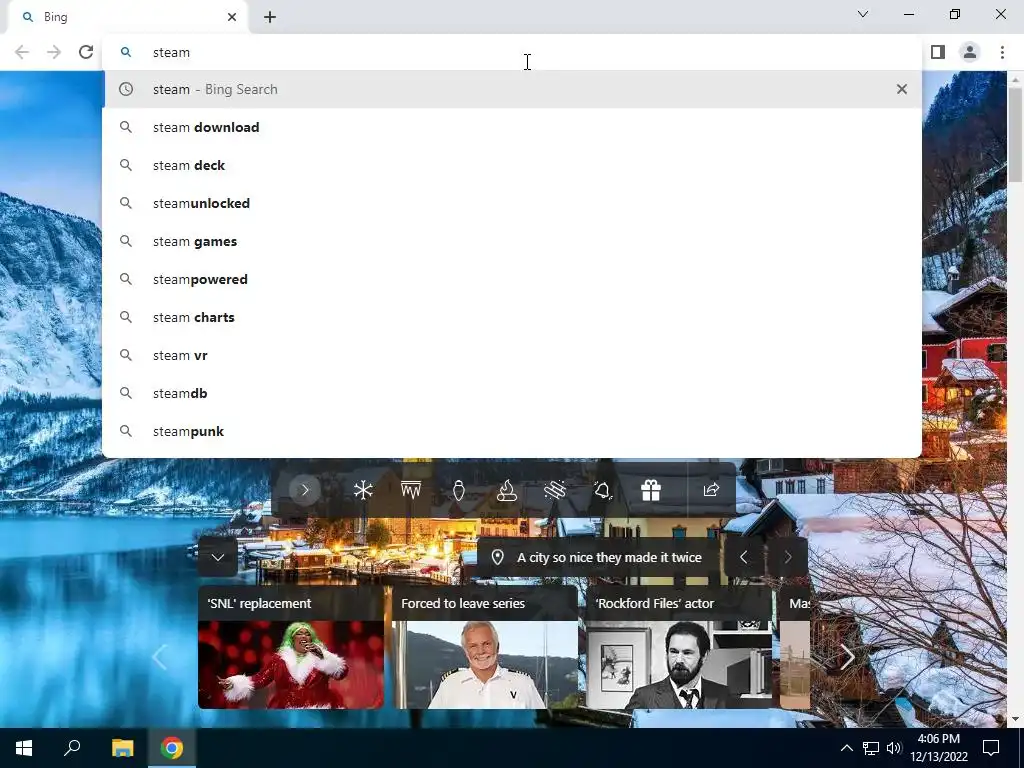Click the snowflake effect icon
1024x768 pixels.
[x=363, y=490]
